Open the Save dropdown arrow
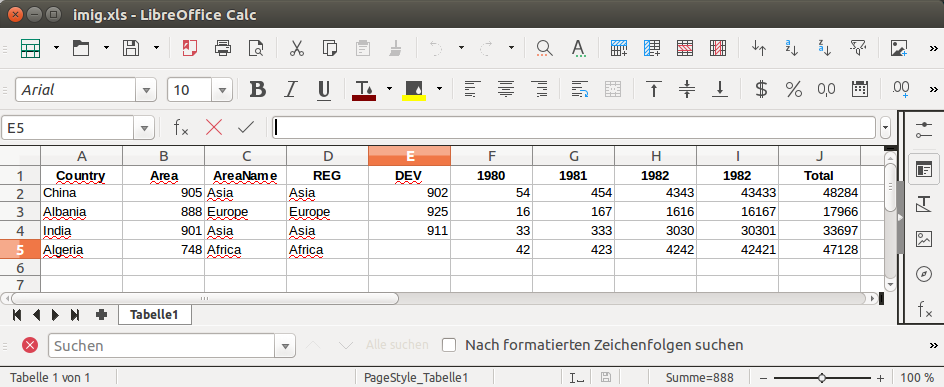The image size is (944, 387). pos(157,48)
